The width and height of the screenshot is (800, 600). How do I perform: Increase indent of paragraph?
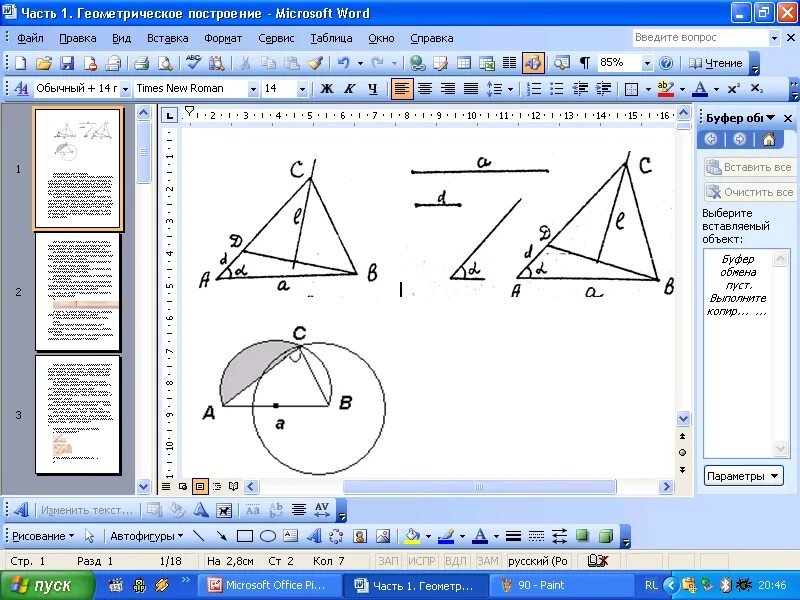click(x=604, y=89)
